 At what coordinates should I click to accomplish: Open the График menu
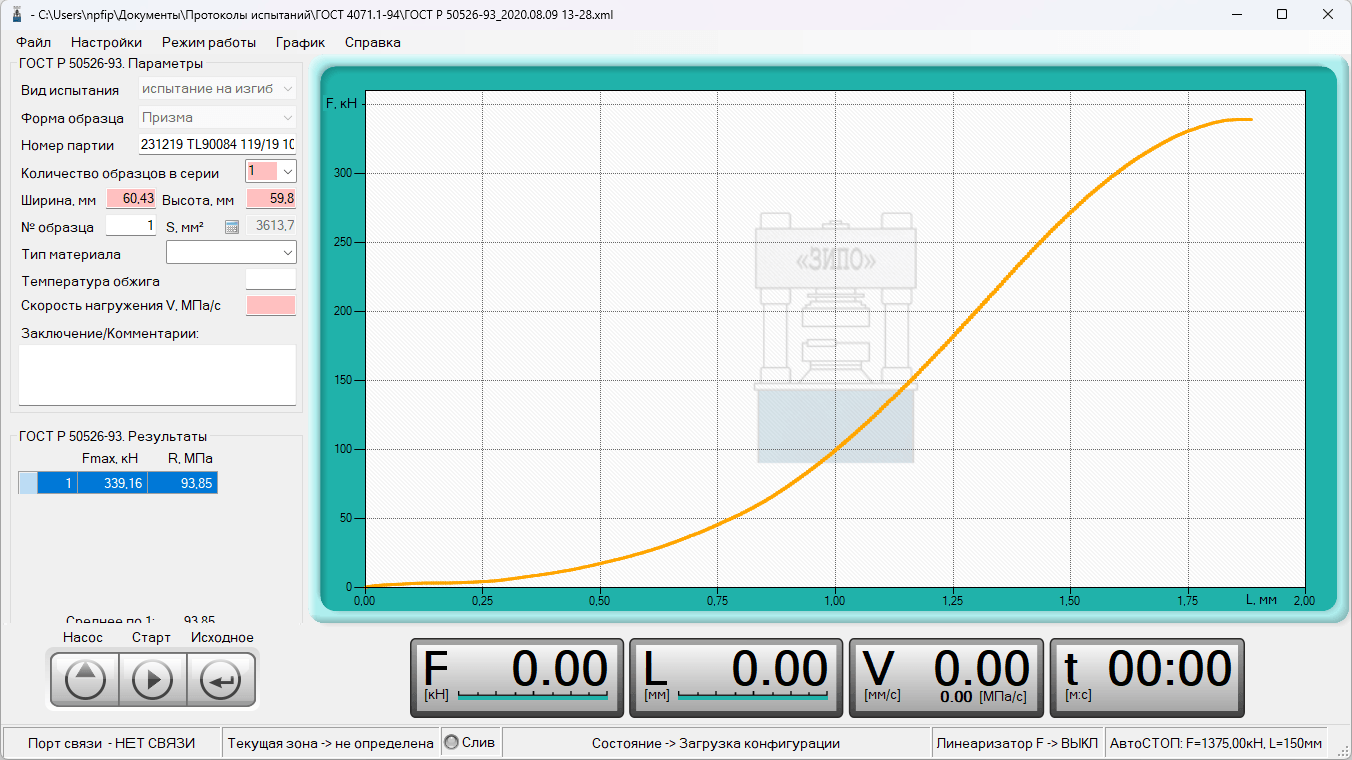300,42
